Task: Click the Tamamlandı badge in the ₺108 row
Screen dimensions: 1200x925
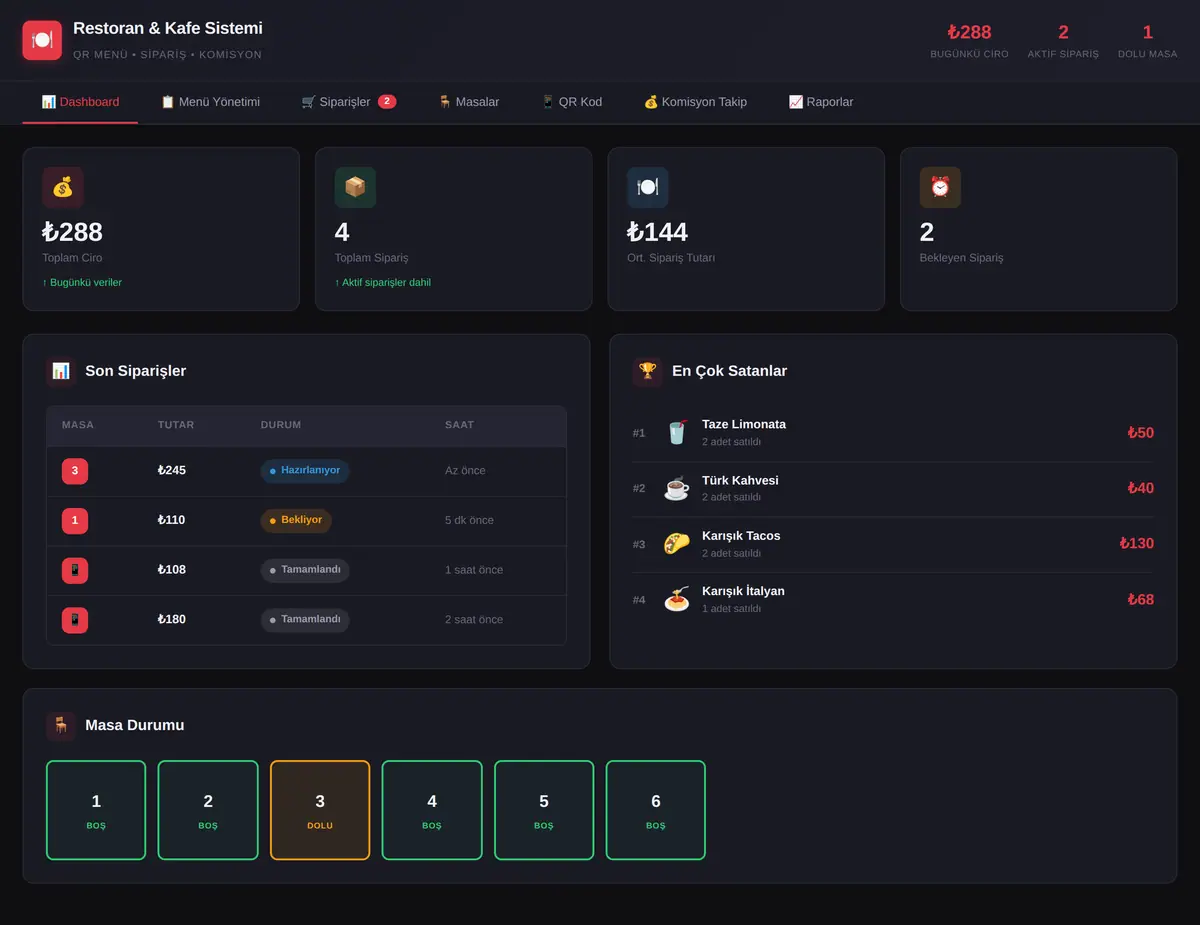Action: [x=305, y=570]
